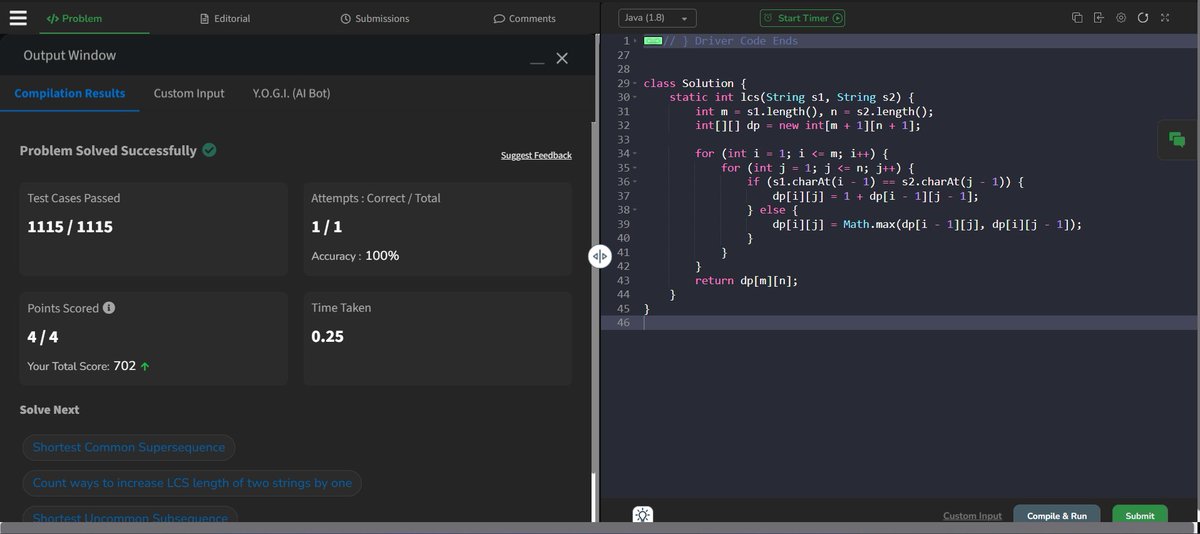Switch to the Problem tab
Image resolution: width=1200 pixels, height=534 pixels.
[75, 18]
